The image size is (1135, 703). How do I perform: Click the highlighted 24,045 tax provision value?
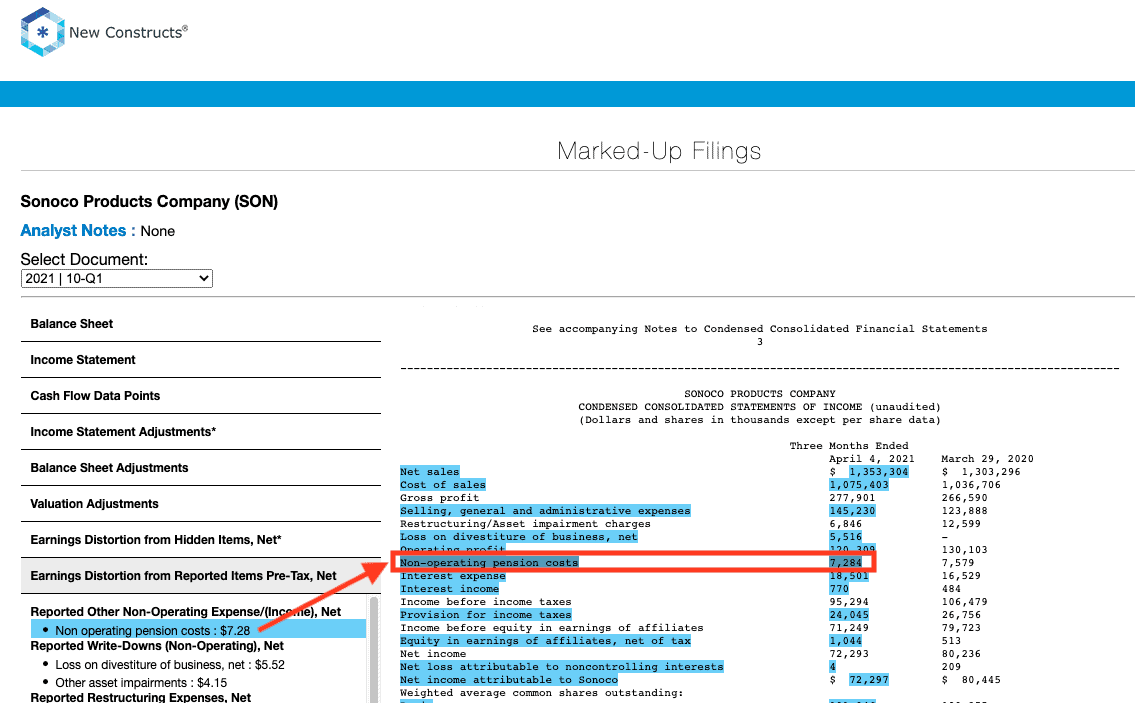848,615
